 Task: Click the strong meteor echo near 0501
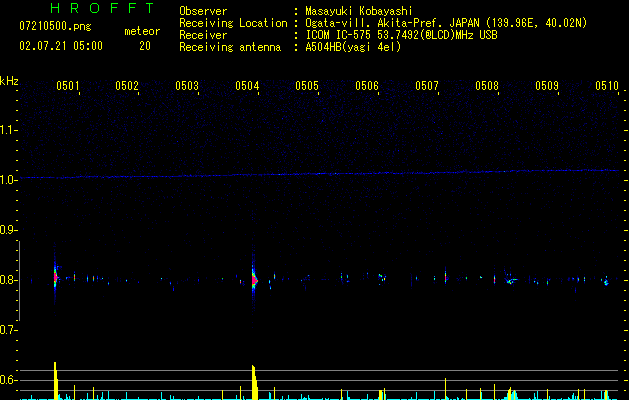55,277
